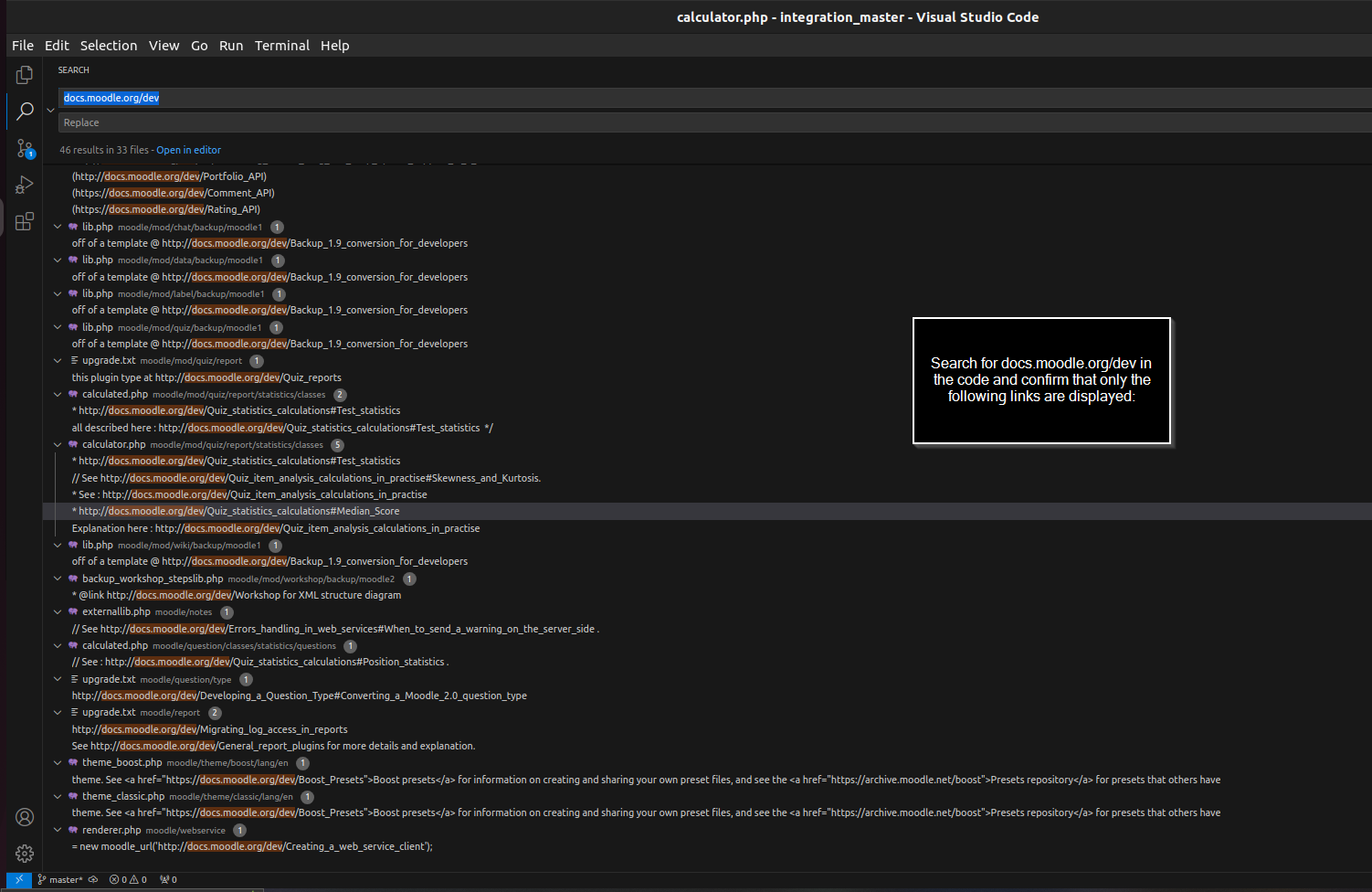1372x892 pixels.
Task: Open the Skewness_and_Kurtosis result line
Action: point(306,478)
